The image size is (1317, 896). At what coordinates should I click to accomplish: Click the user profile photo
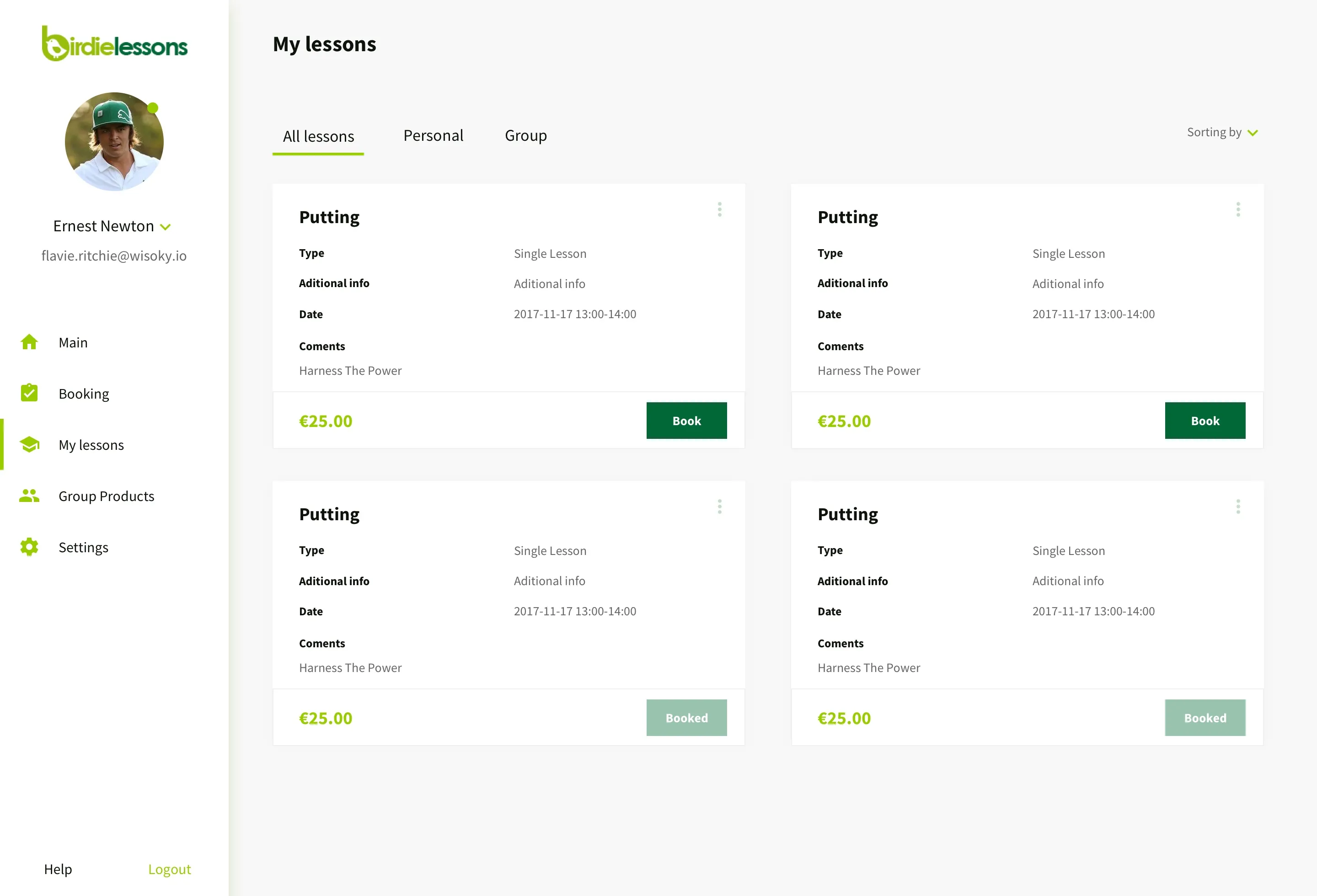[x=114, y=142]
